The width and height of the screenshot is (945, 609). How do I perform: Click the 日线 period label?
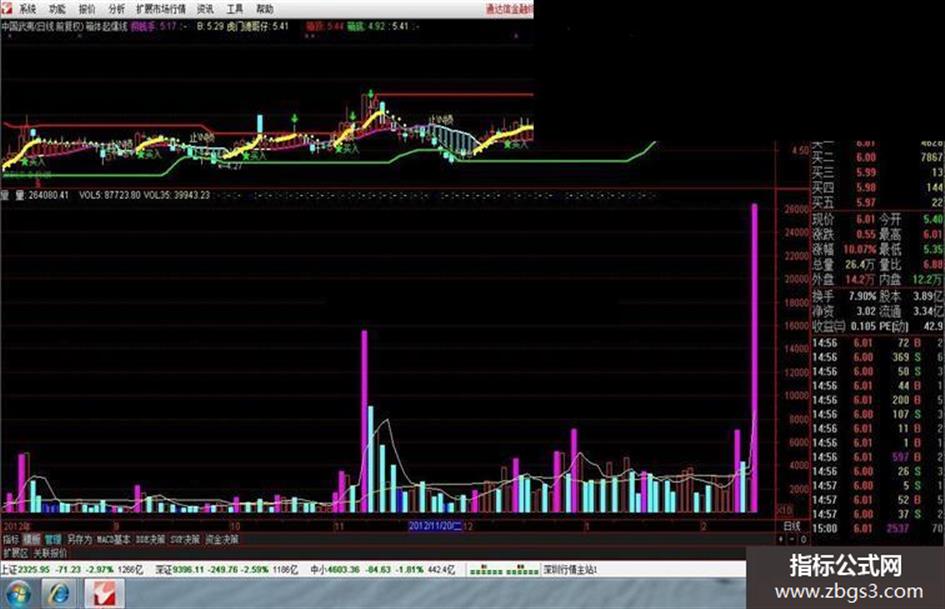click(792, 526)
